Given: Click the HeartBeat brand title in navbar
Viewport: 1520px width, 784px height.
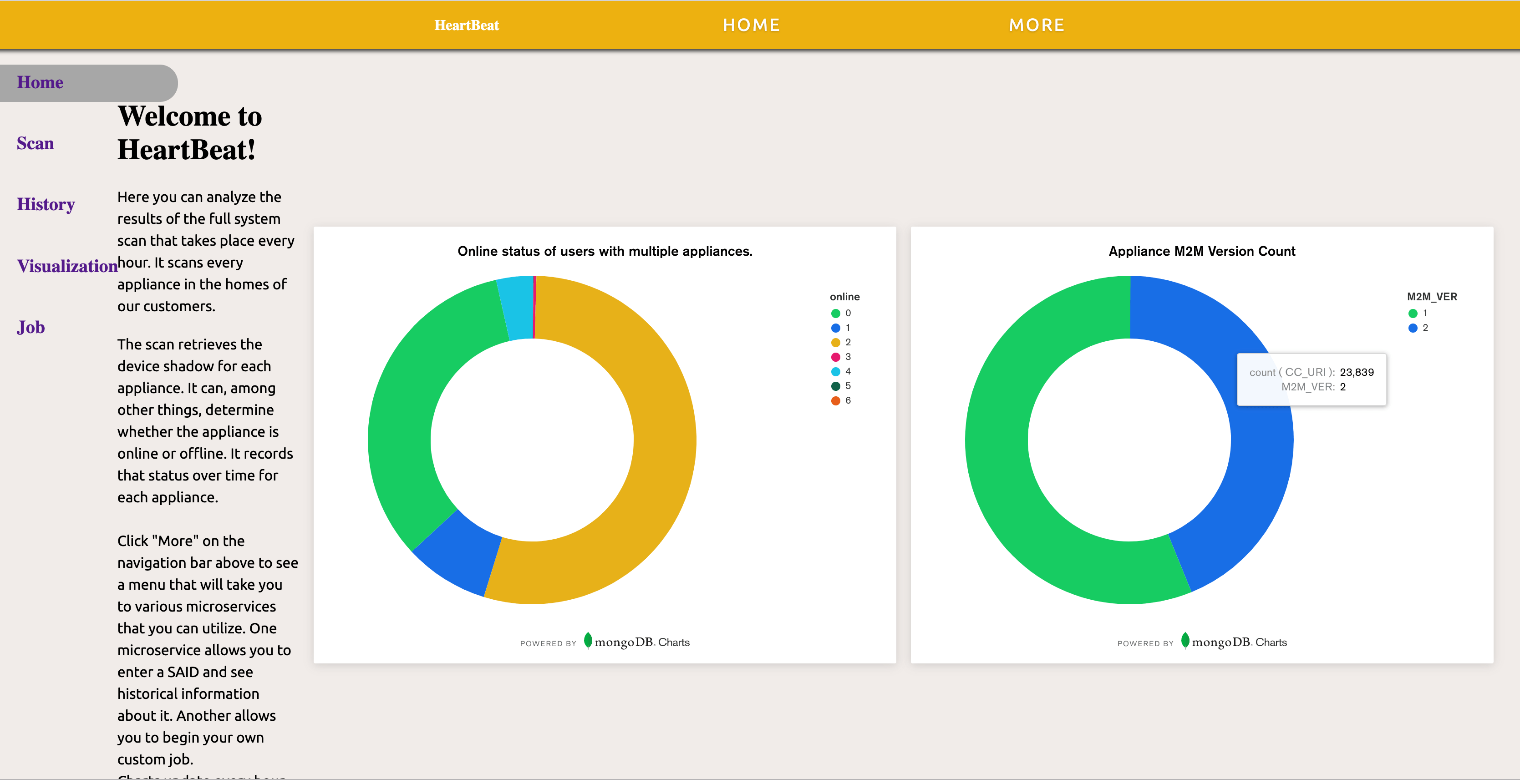Looking at the screenshot, I should [x=466, y=25].
